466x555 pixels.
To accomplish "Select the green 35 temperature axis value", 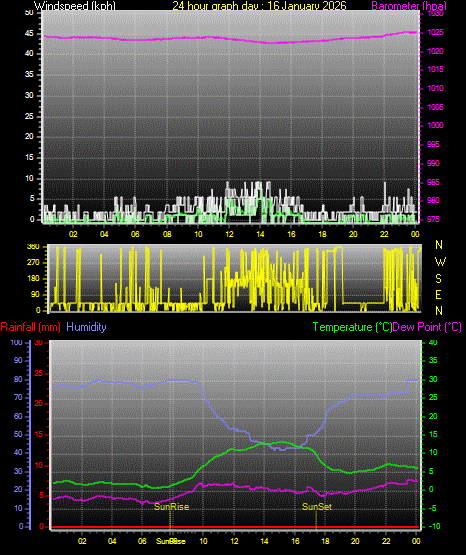I will point(433,360).
